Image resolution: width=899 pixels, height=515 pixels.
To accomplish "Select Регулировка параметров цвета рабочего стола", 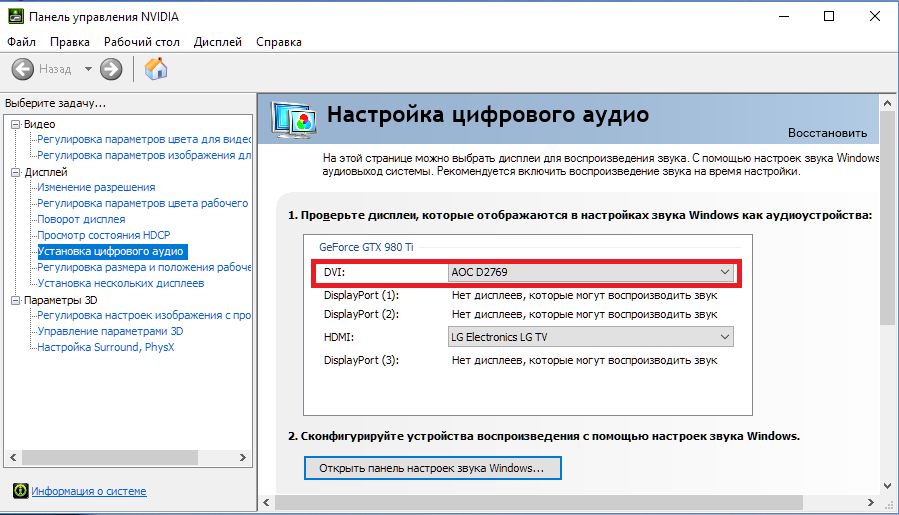I will [143, 203].
